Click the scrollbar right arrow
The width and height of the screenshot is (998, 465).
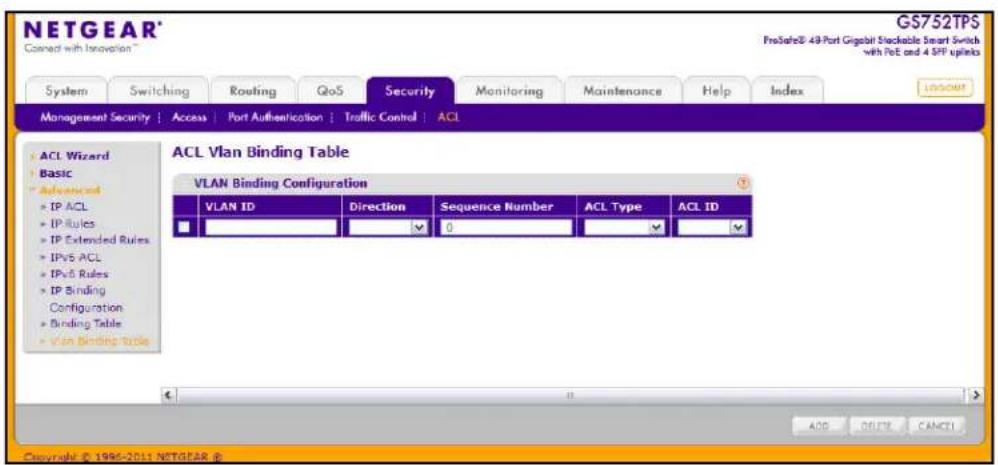(x=975, y=395)
